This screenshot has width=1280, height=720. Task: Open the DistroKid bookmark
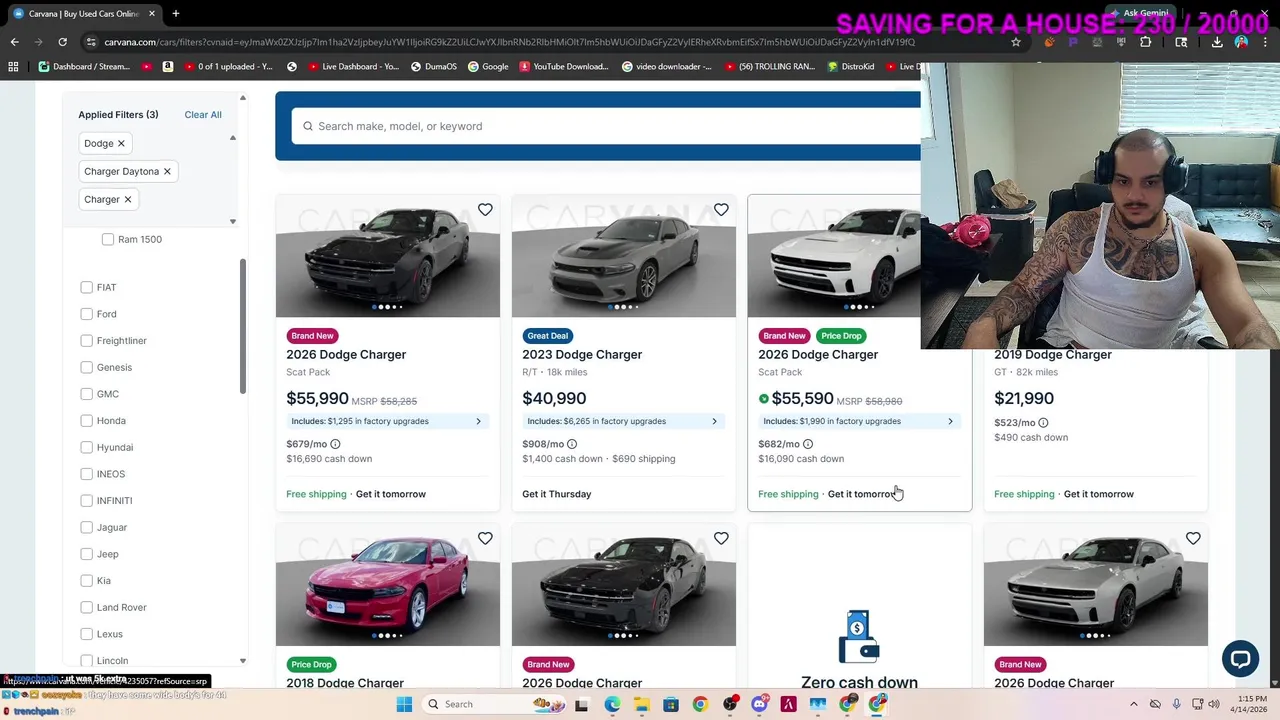(851, 67)
